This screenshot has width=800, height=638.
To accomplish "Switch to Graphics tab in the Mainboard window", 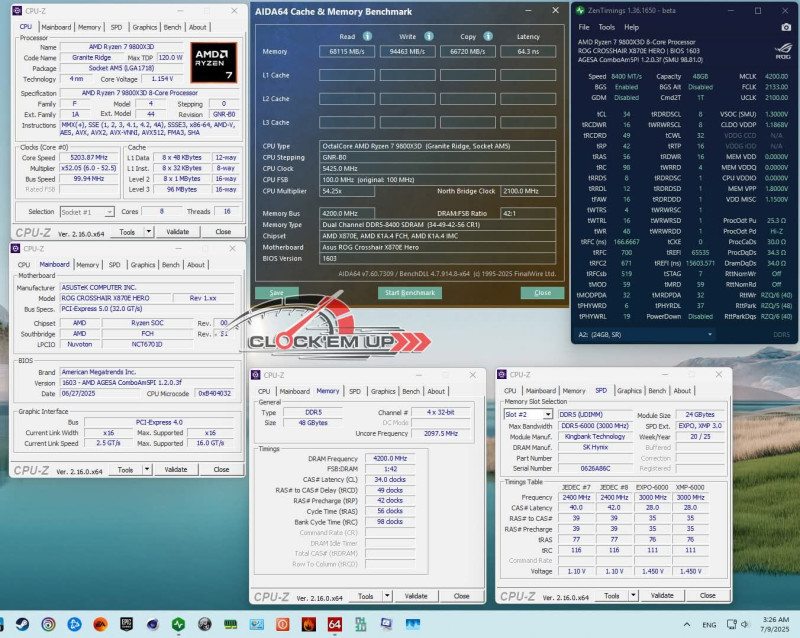I will (x=143, y=264).
